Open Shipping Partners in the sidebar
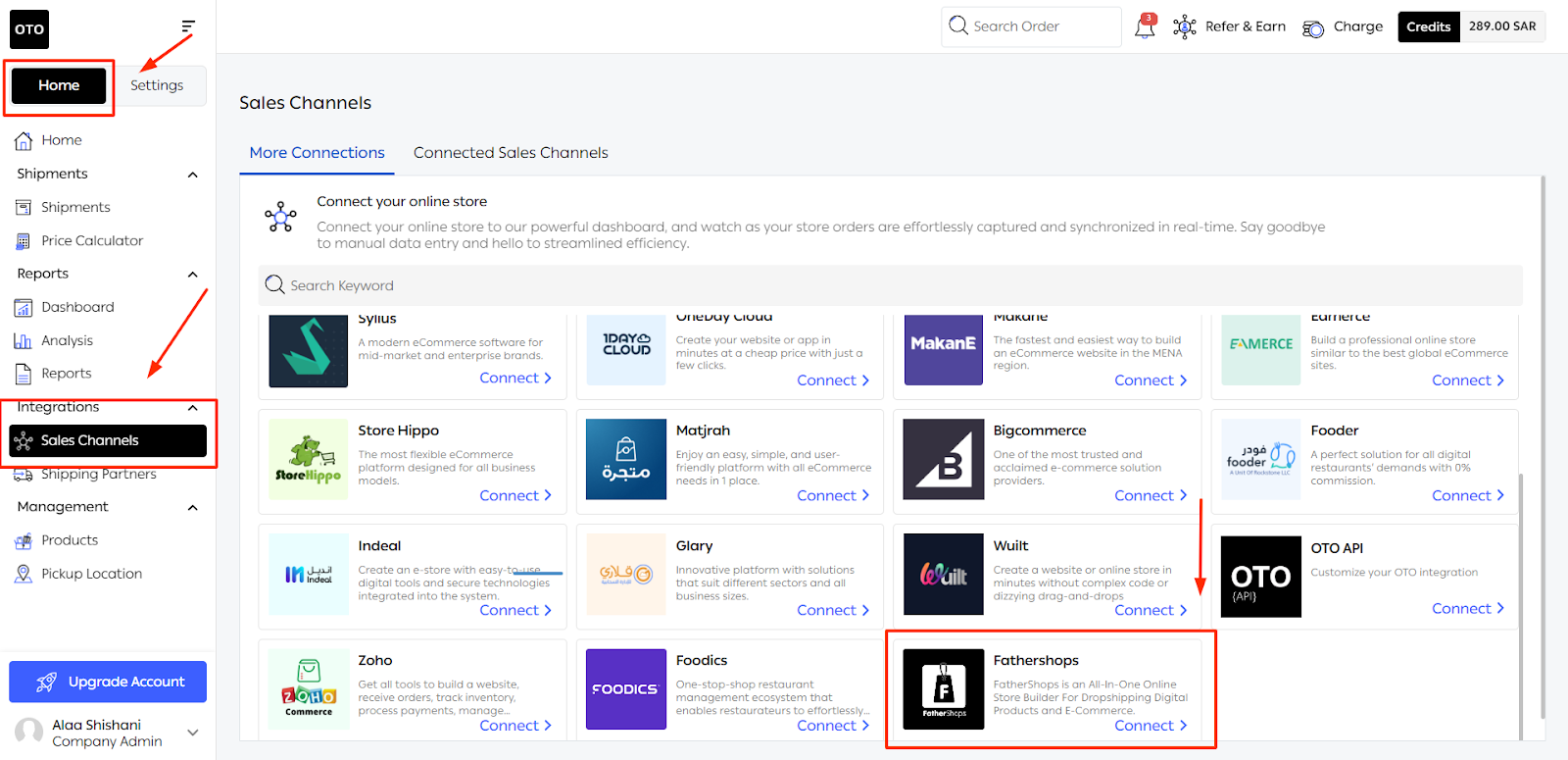 (98, 475)
